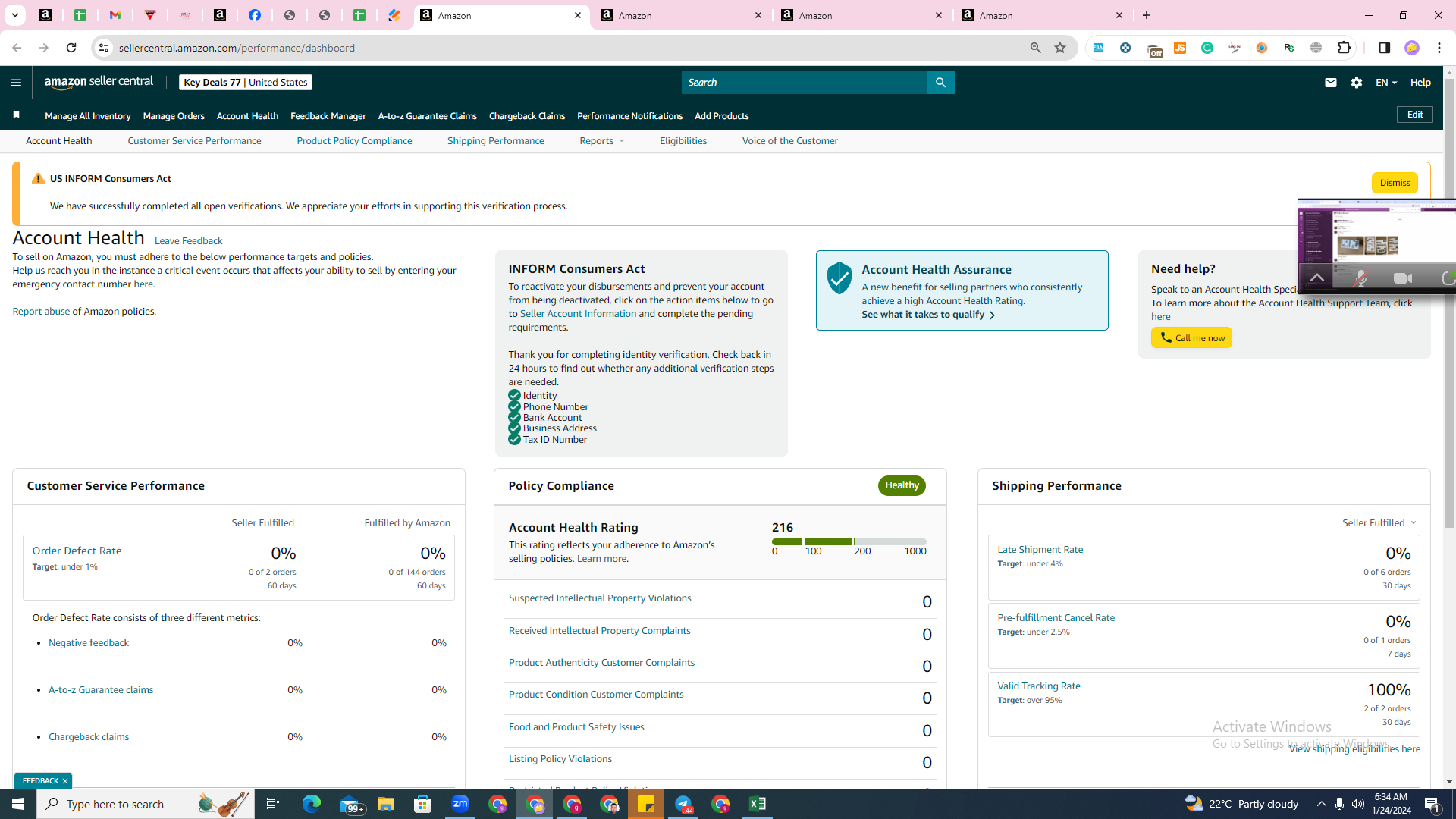
Task: Select the Customer Service Performance tab
Action: [194, 141]
